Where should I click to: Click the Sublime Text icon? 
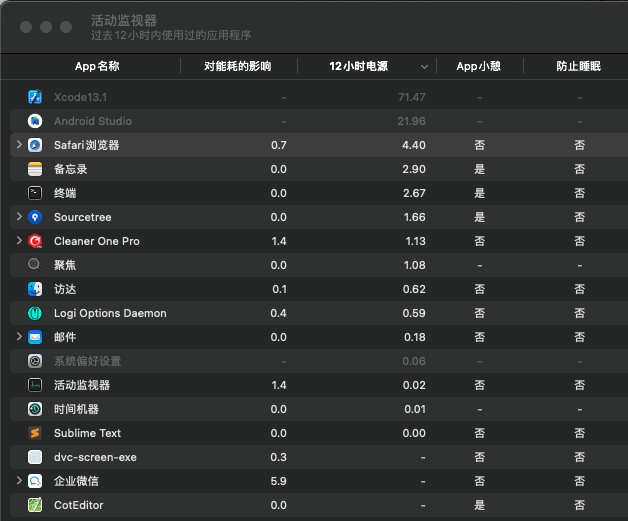(35, 433)
